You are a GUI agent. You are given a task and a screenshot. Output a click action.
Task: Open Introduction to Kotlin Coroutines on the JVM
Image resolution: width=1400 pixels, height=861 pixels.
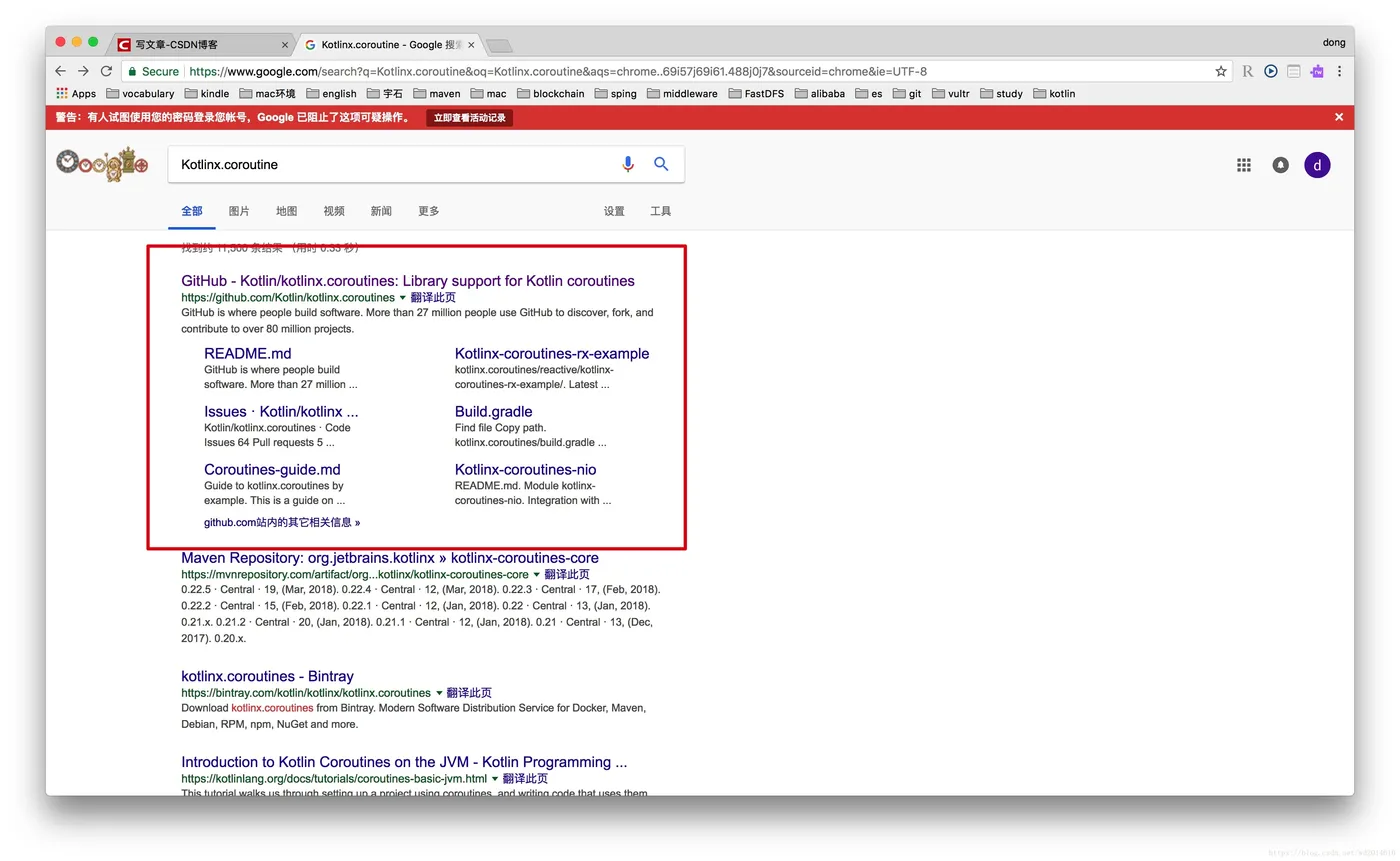pos(404,762)
